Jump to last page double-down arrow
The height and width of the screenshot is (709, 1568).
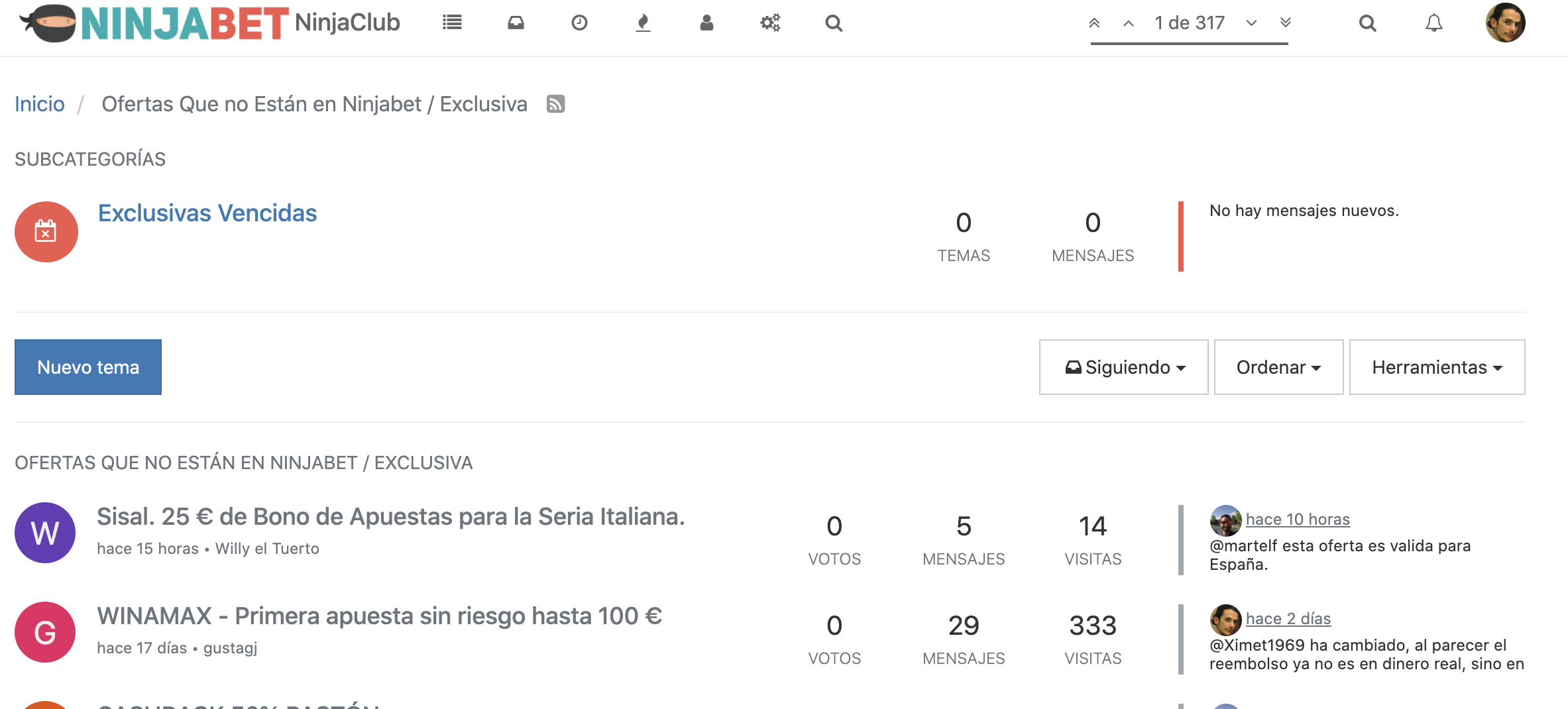(1286, 23)
